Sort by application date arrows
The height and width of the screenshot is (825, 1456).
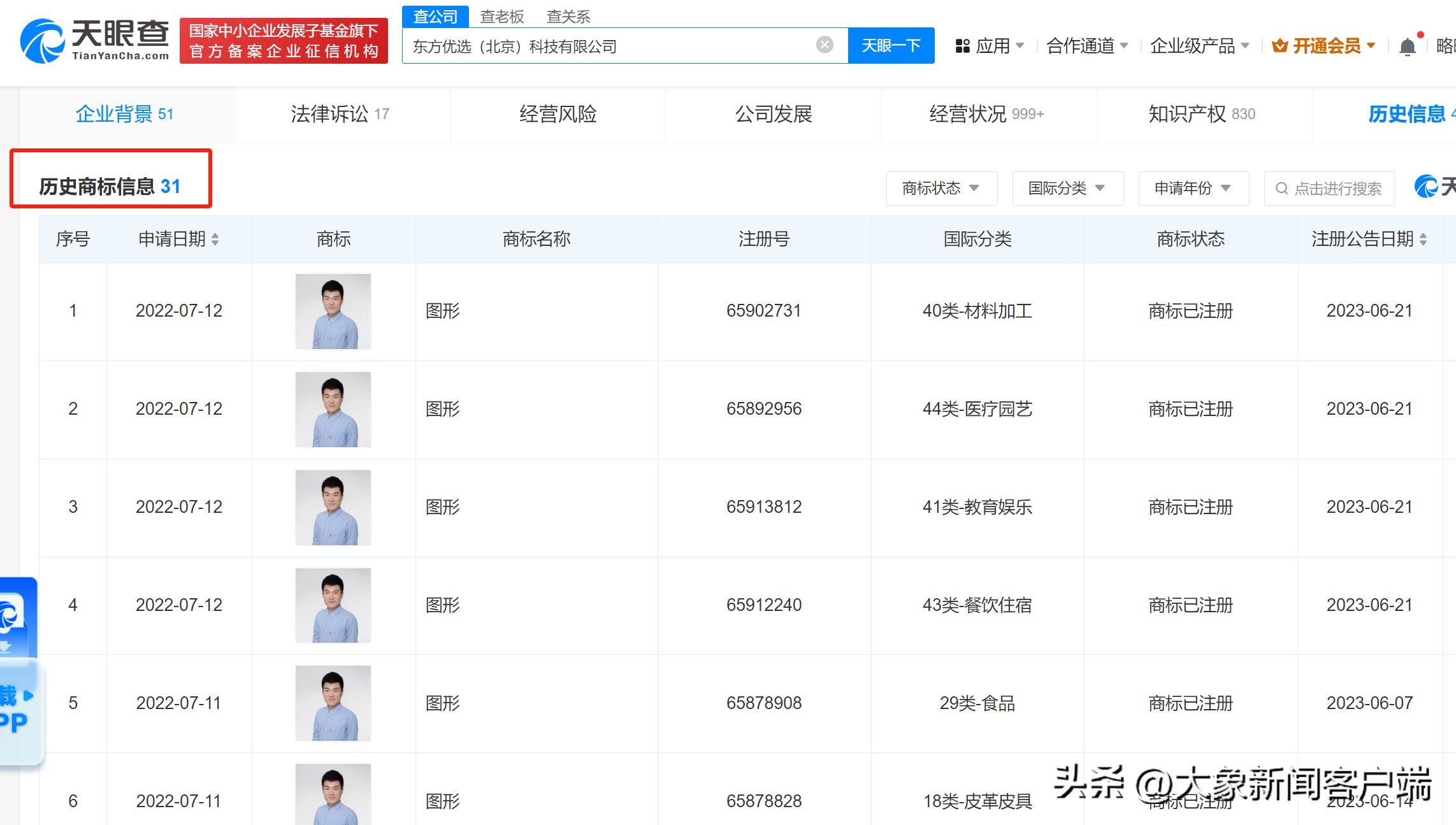pos(215,239)
